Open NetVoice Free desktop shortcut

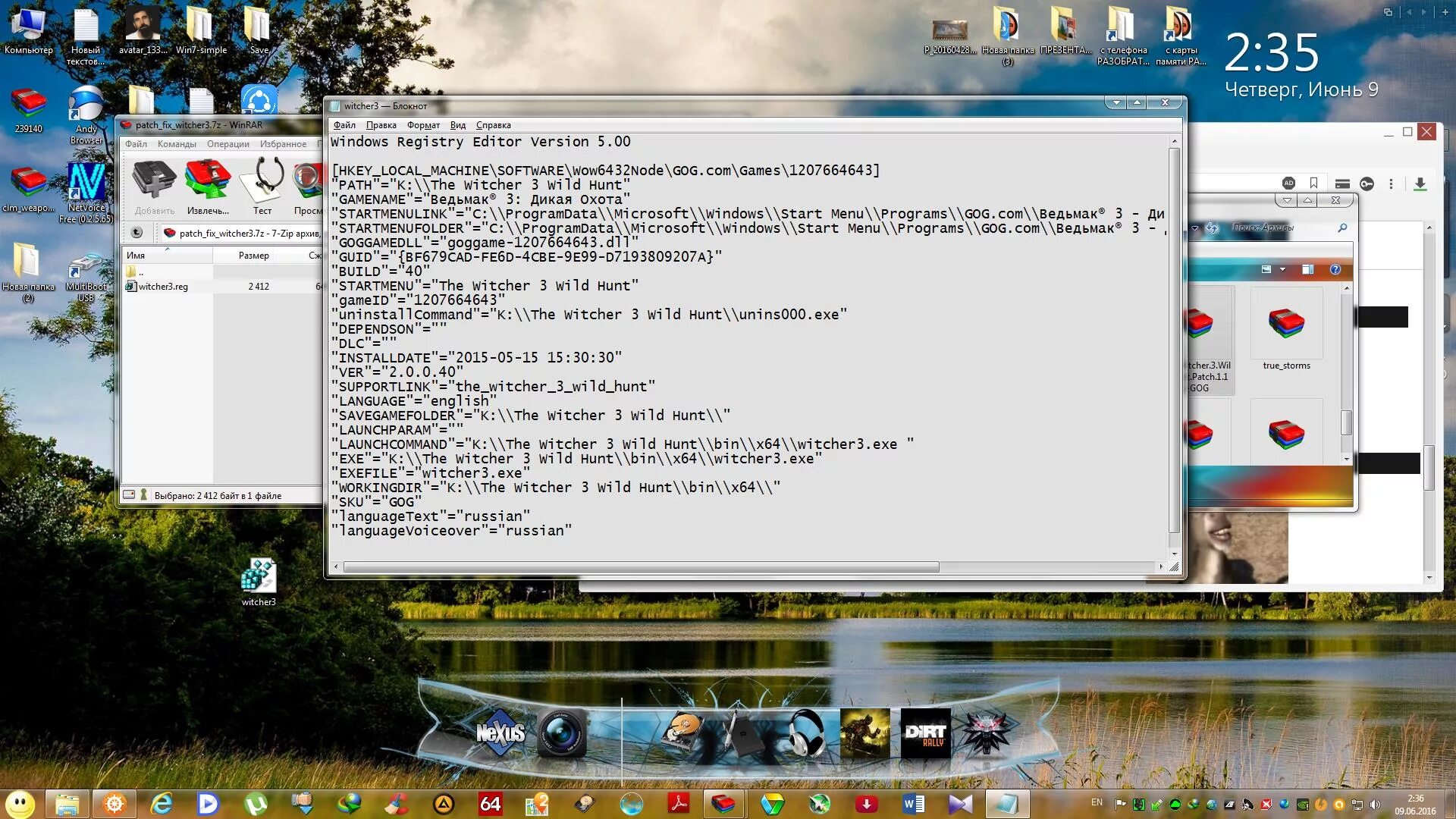point(86,193)
